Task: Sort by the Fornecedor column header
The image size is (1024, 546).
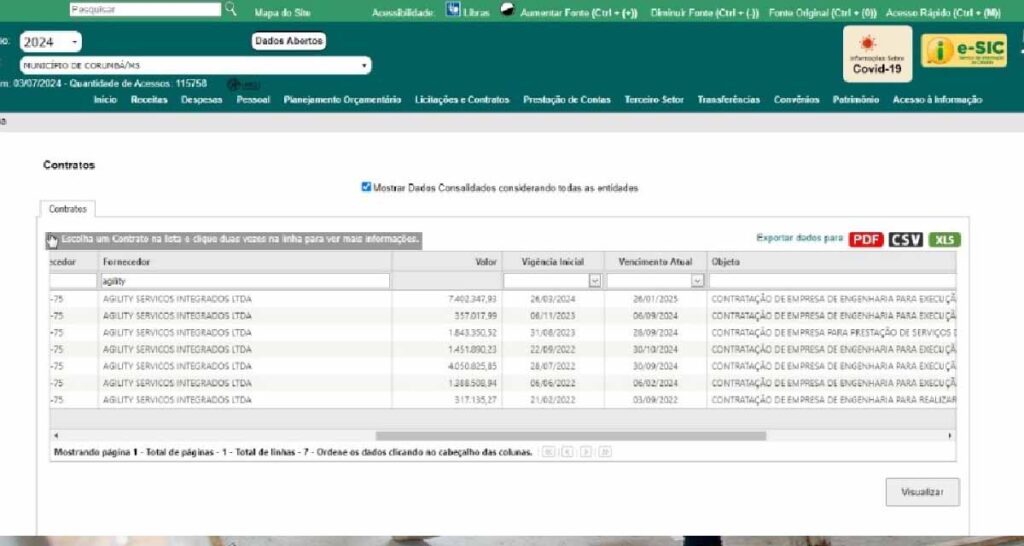Action: pyautogui.click(x=245, y=262)
